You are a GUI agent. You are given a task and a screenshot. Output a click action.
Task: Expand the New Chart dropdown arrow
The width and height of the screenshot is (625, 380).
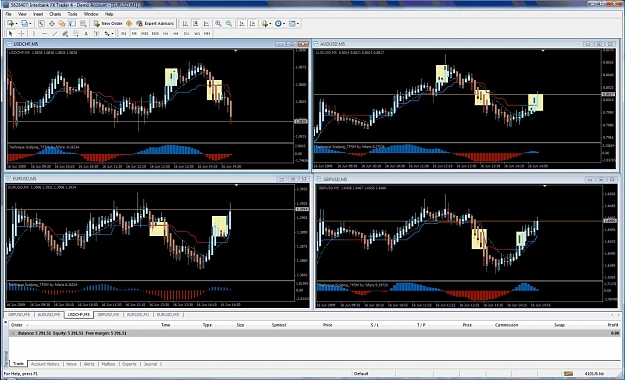click(x=16, y=24)
